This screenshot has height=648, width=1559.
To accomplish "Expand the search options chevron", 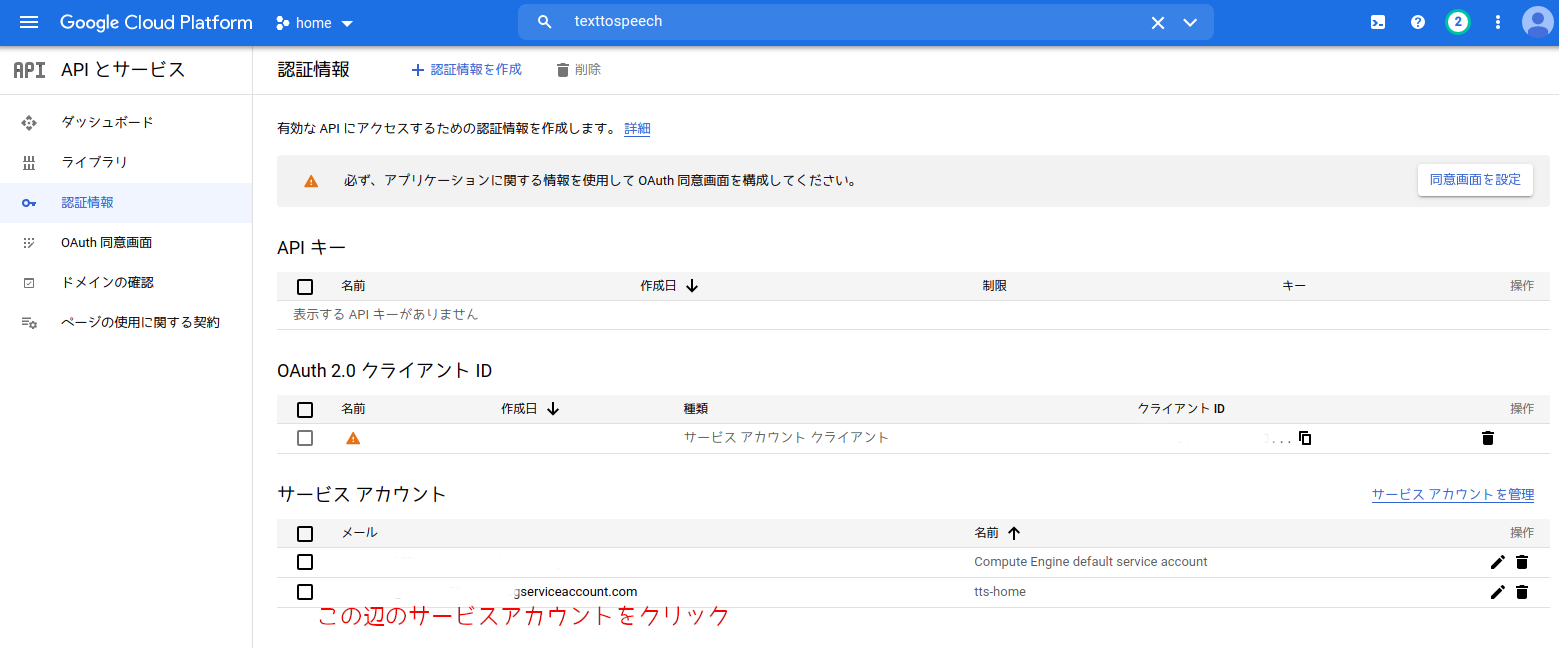I will point(1190,21).
